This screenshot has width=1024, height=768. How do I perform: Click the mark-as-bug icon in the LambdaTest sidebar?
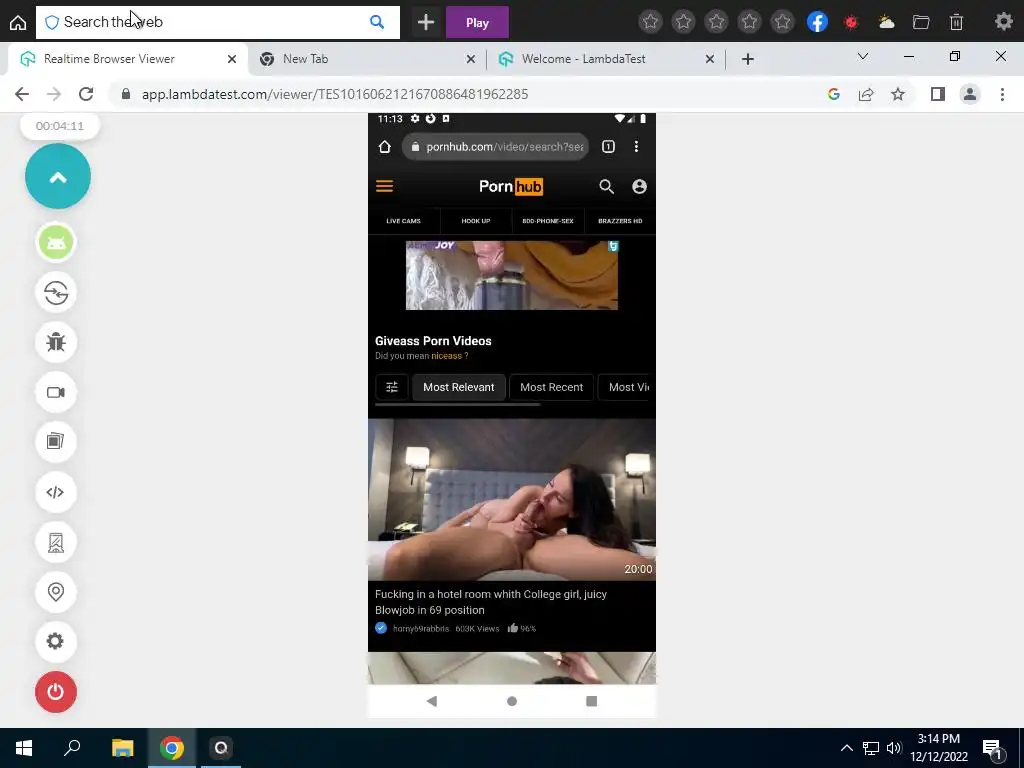56,342
